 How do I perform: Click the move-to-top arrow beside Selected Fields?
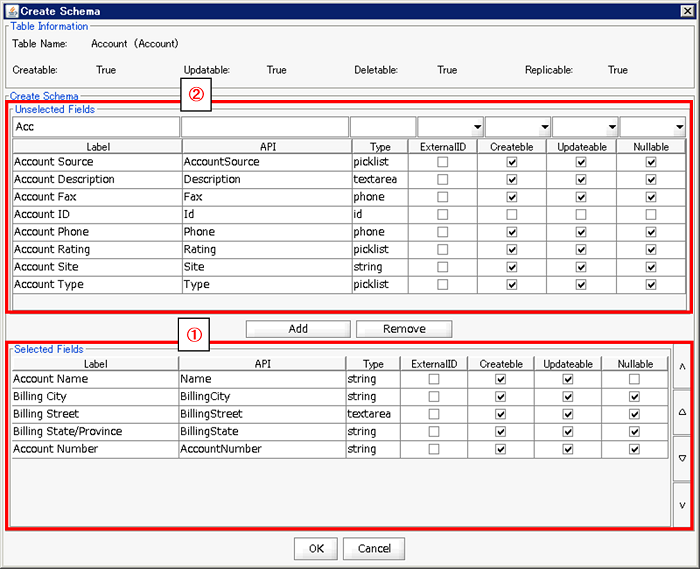(x=682, y=367)
